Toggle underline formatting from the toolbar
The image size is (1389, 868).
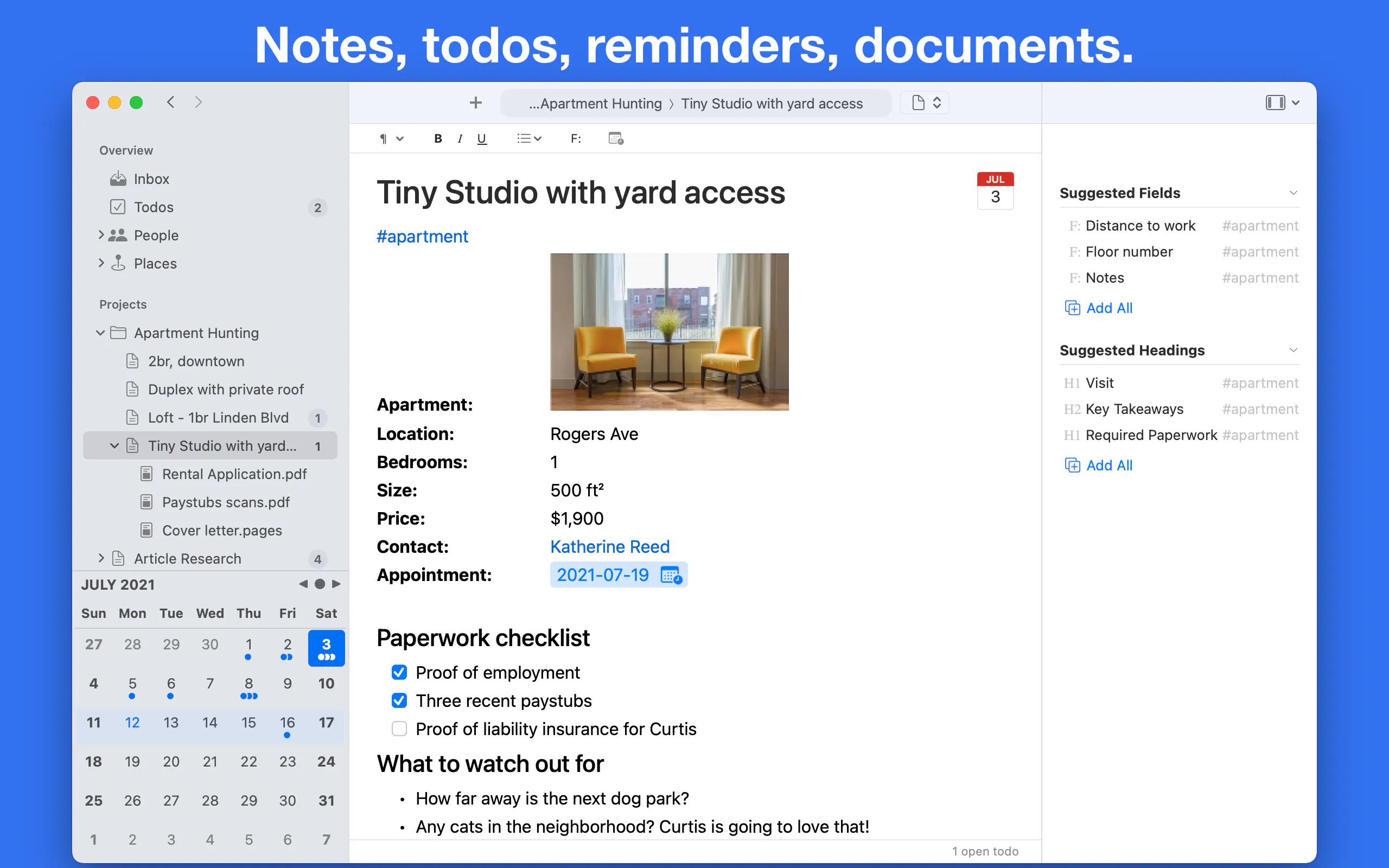[x=482, y=138]
